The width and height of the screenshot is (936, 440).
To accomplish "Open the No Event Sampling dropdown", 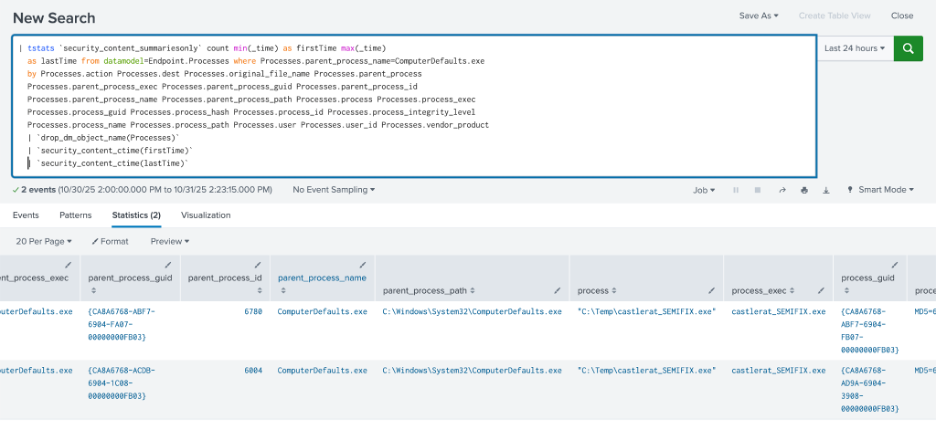I will click(333, 190).
